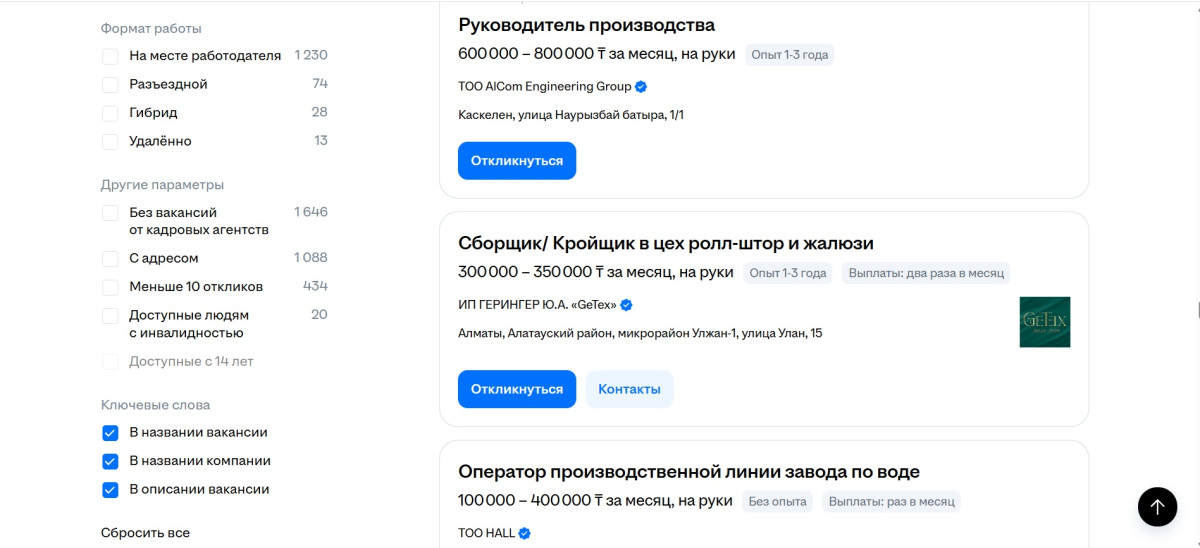Screen dimensions: 1200x548
Task: Click verified badge next to AlCom Engineering Group
Action: click(x=641, y=87)
